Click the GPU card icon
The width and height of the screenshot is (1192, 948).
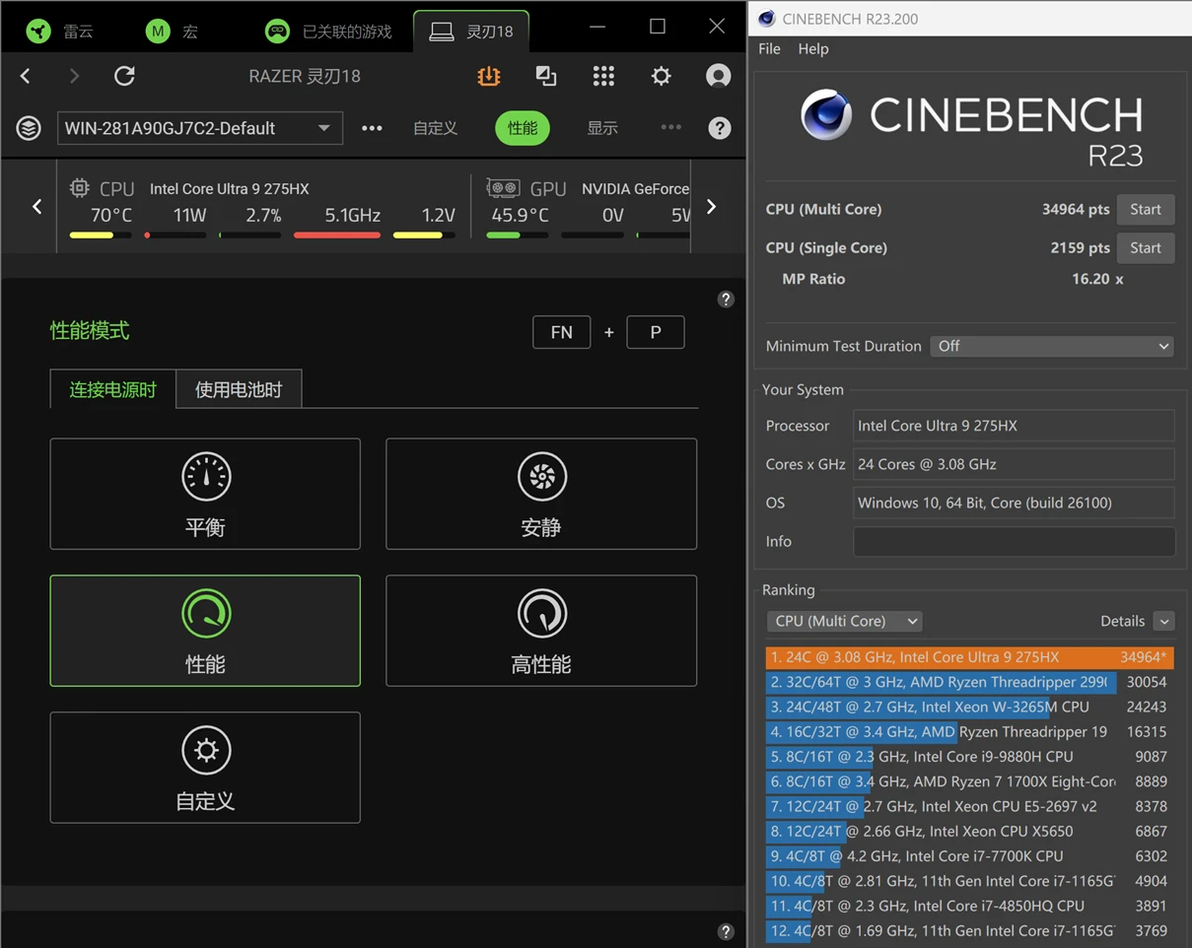point(502,188)
